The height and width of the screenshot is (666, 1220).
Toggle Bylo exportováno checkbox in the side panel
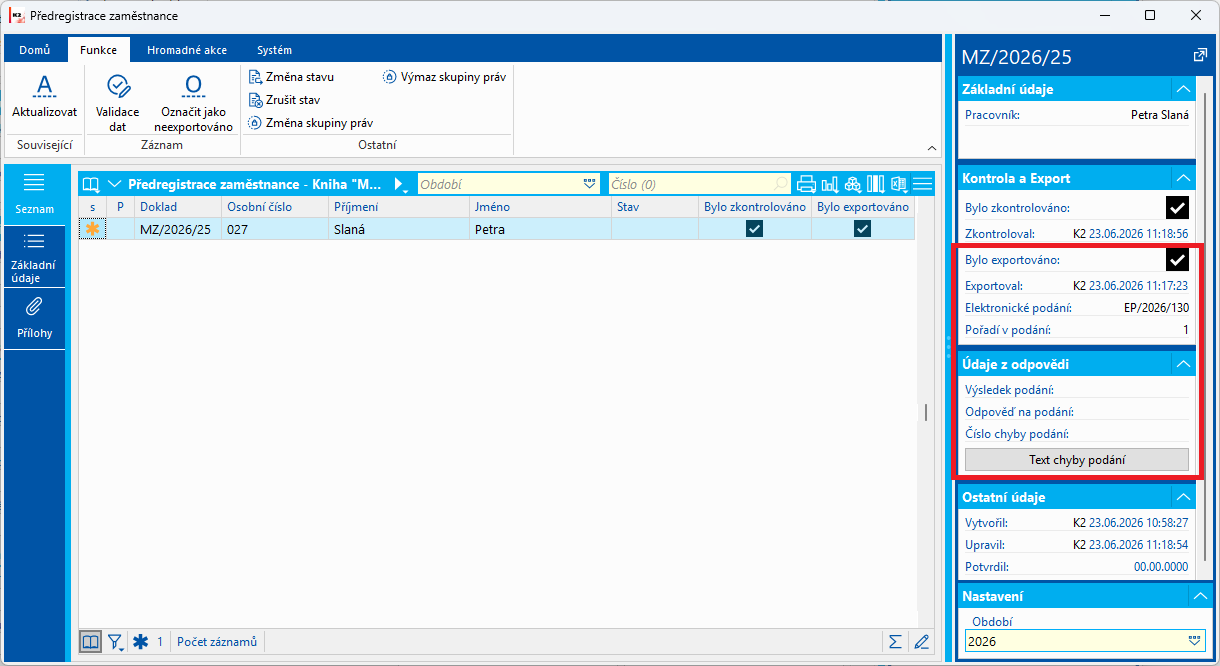[x=1178, y=260]
